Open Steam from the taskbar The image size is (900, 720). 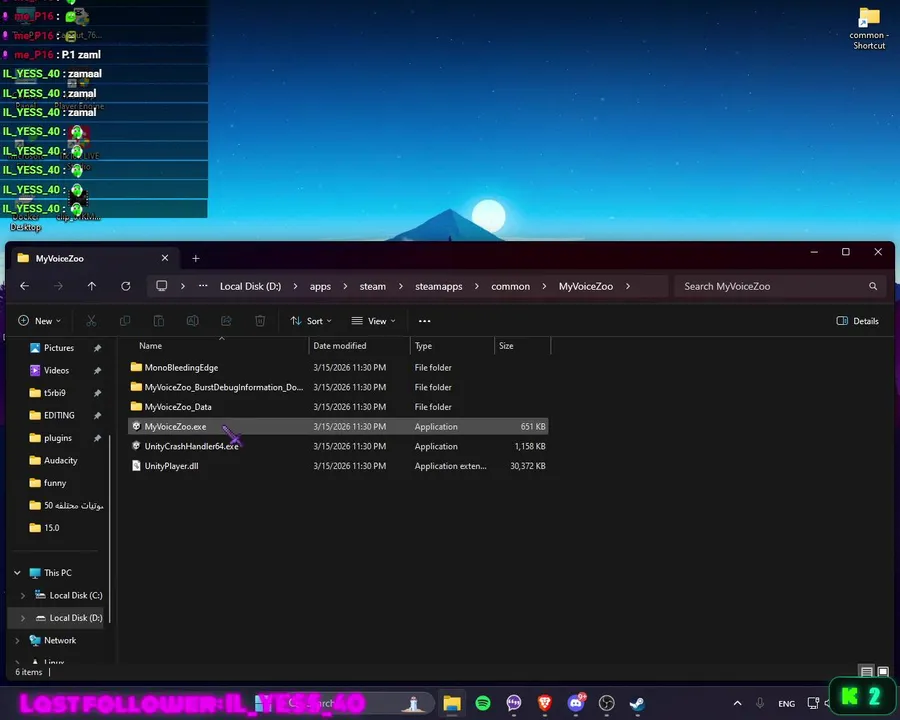pos(637,703)
